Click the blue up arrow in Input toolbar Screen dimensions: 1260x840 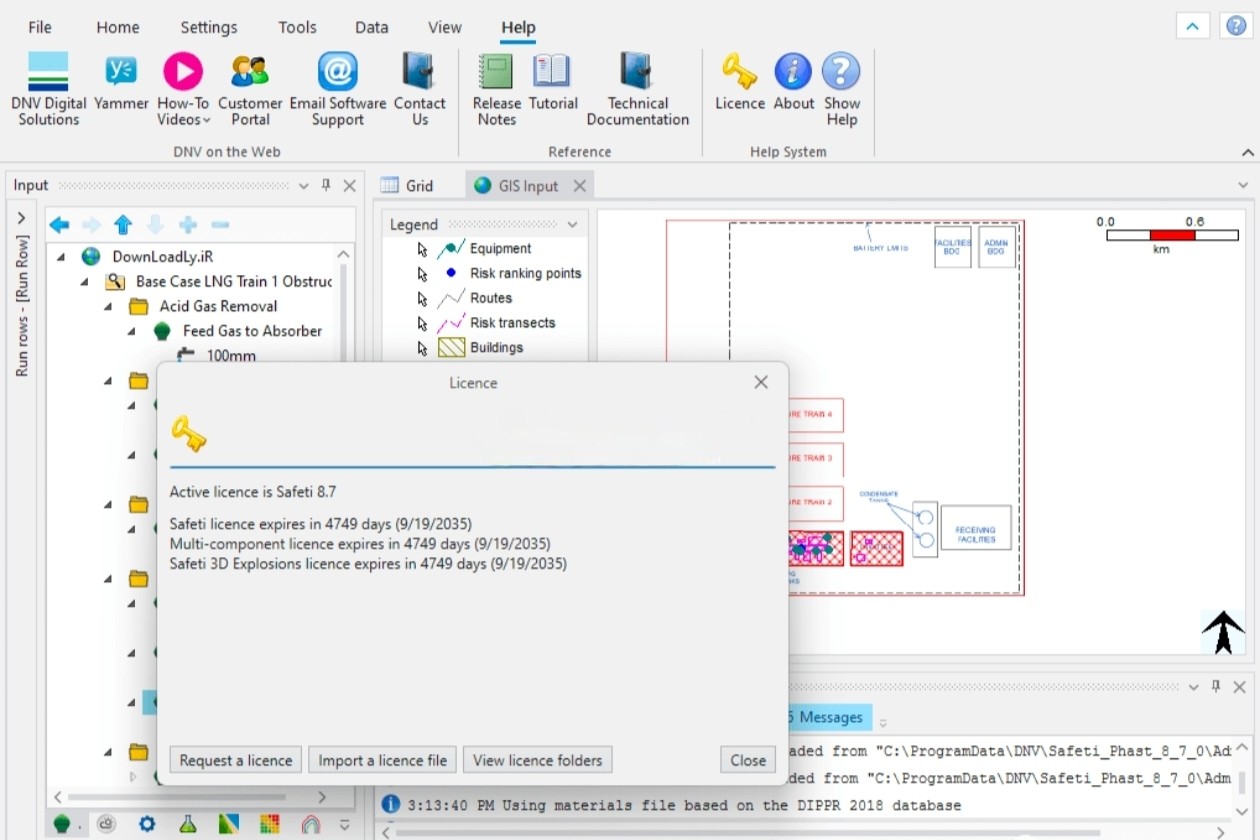point(123,225)
